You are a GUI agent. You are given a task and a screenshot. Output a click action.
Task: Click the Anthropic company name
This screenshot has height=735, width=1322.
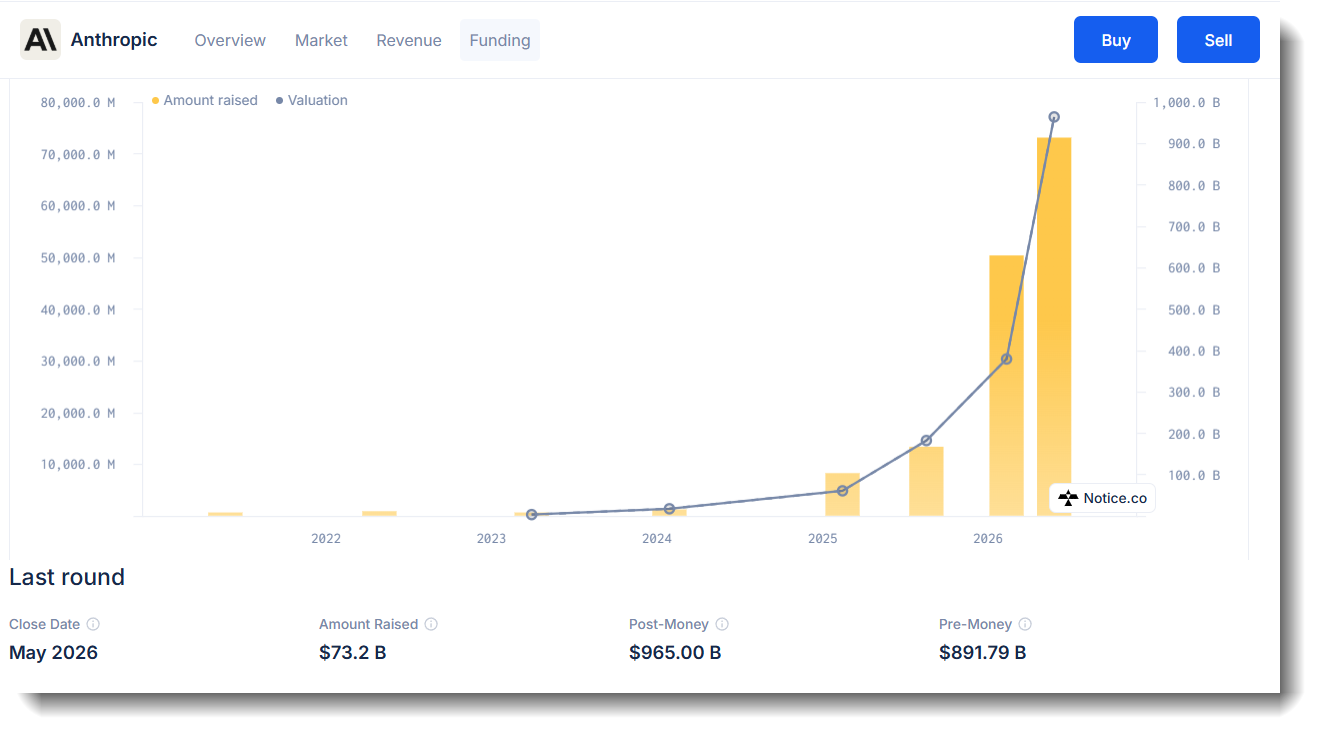click(114, 40)
